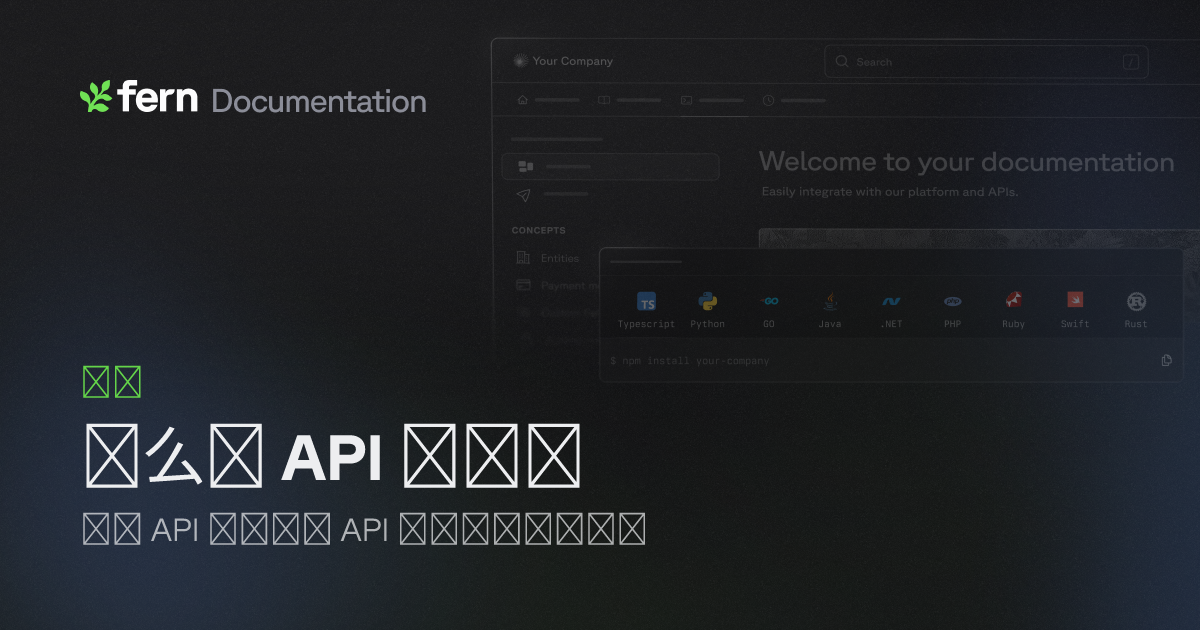
Task: Choose the Go SDK icon
Action: tap(769, 301)
